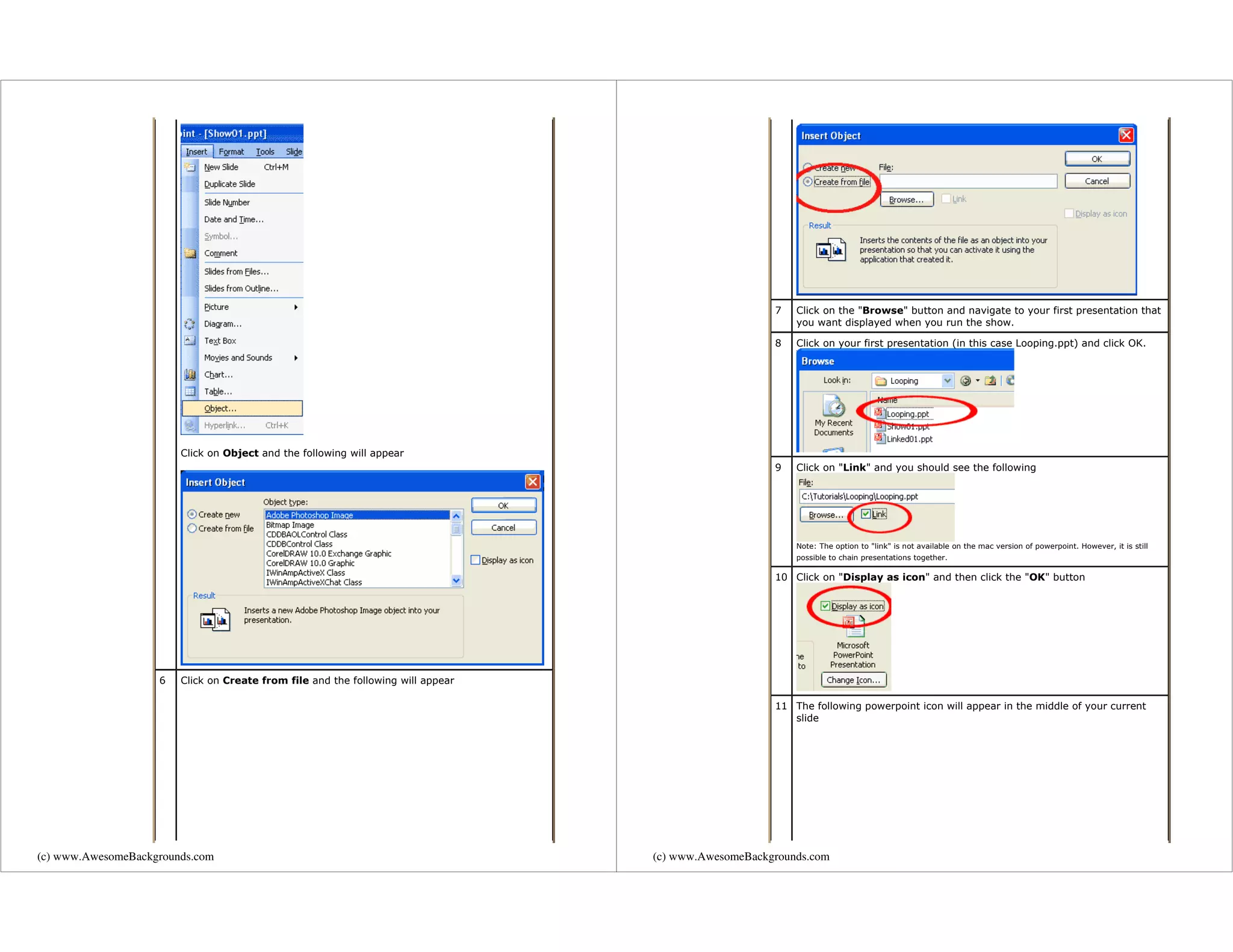Expand the Picture submenu arrow

(x=296, y=307)
